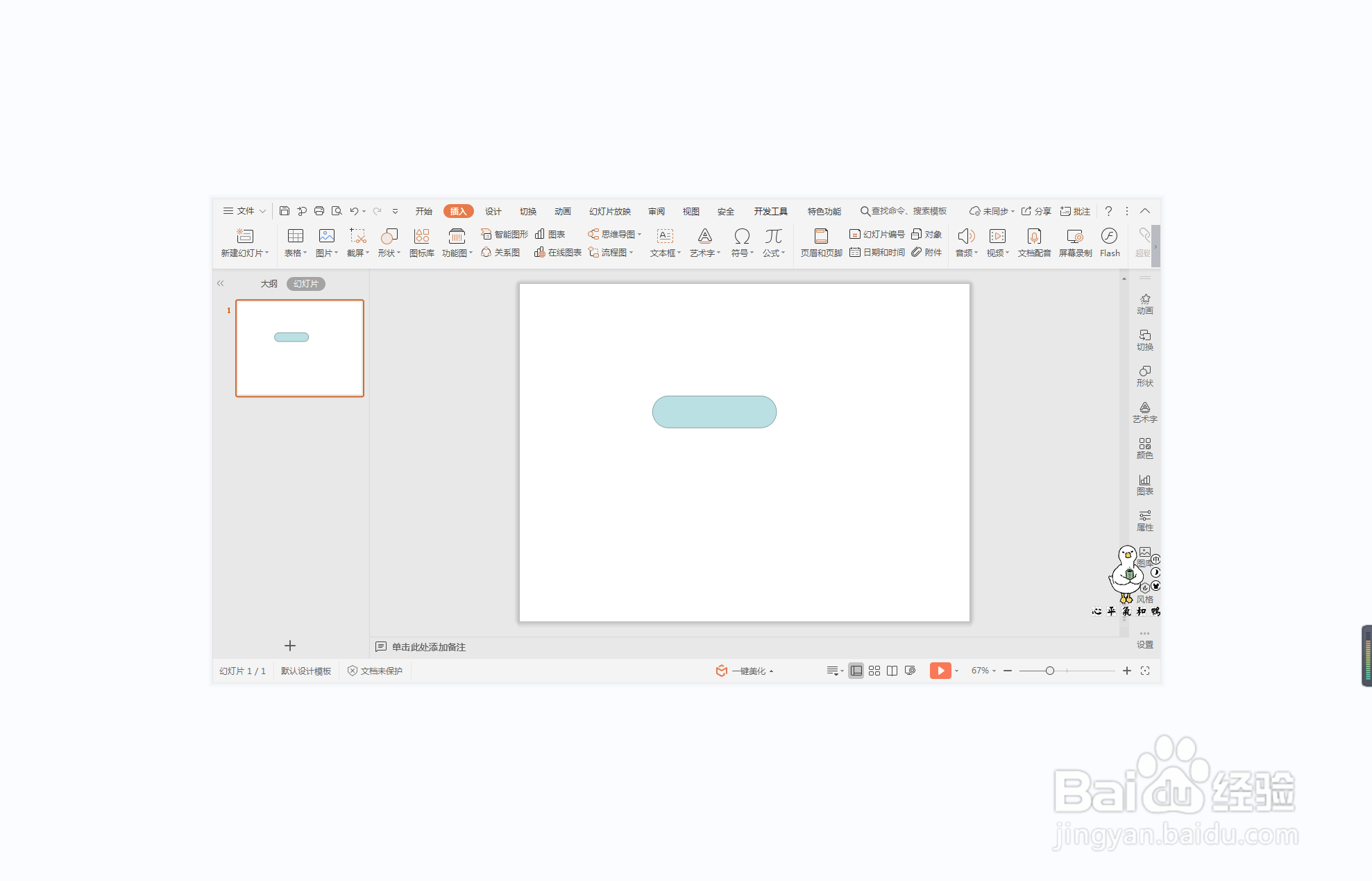Screen dimensions: 1372x881
Task: Click the Function Chart icon
Action: pyautogui.click(x=457, y=236)
